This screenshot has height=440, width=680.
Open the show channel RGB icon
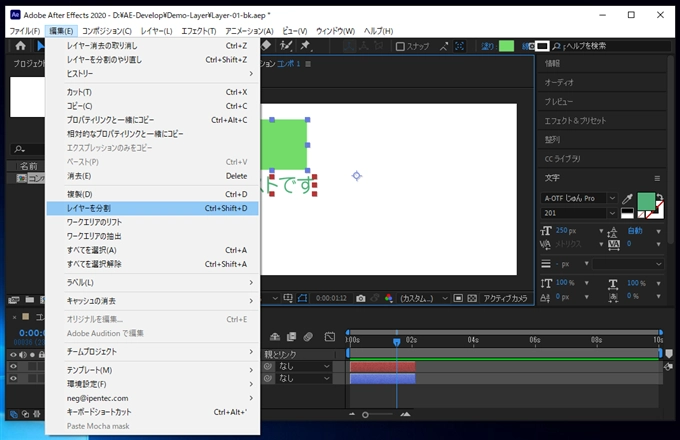point(389,298)
